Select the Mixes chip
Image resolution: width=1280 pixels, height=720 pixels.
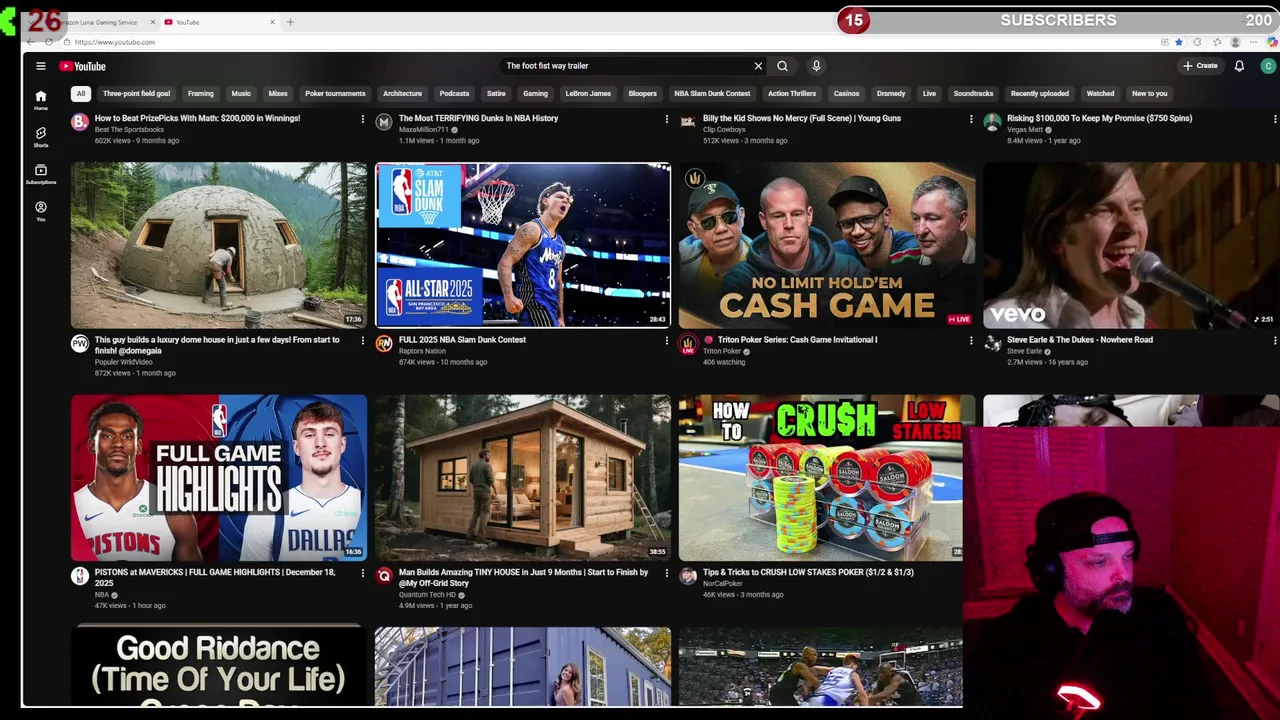[x=278, y=94]
